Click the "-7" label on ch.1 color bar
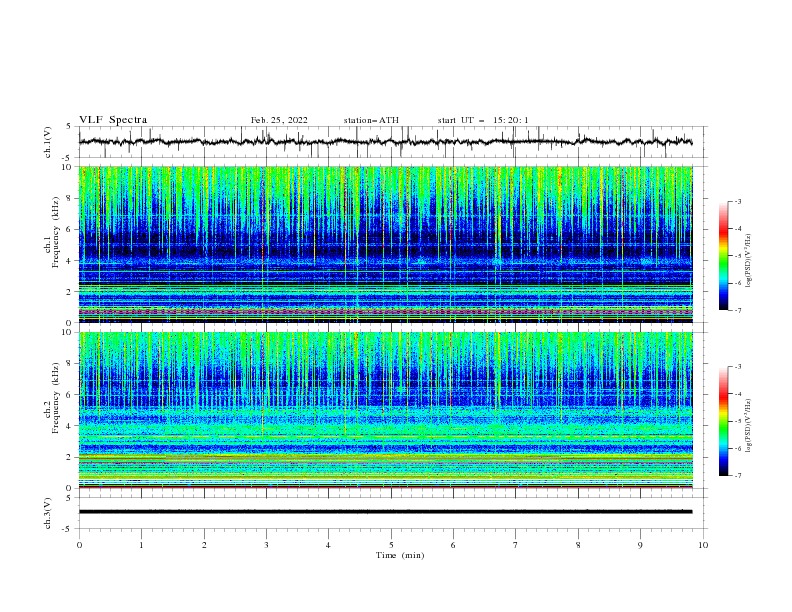The image size is (792, 612). [x=738, y=310]
